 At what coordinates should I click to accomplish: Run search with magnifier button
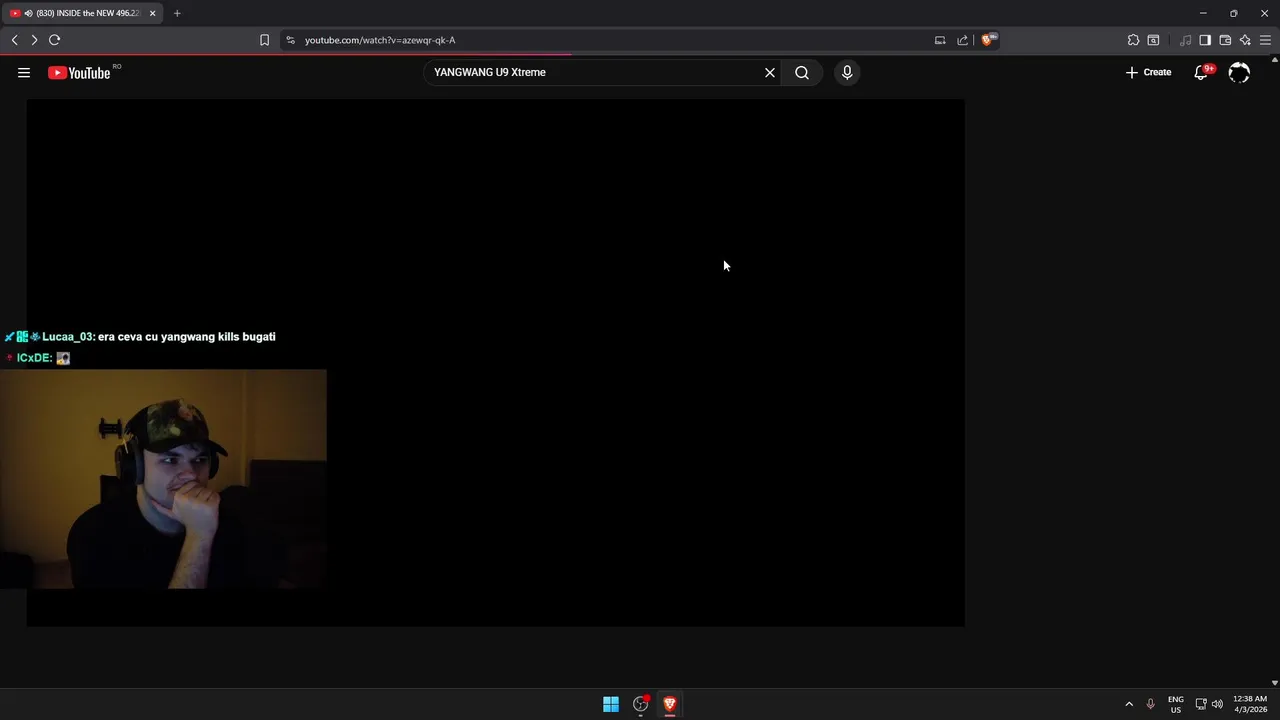tap(802, 72)
